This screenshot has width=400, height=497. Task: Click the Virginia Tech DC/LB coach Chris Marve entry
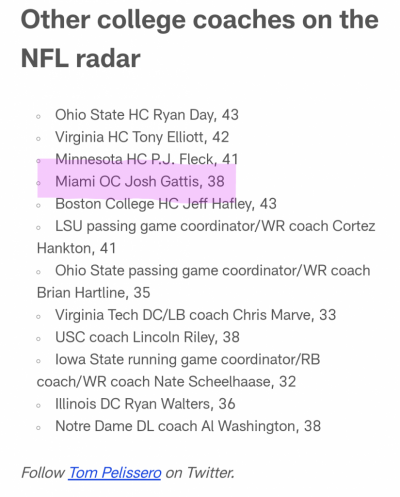coord(195,315)
